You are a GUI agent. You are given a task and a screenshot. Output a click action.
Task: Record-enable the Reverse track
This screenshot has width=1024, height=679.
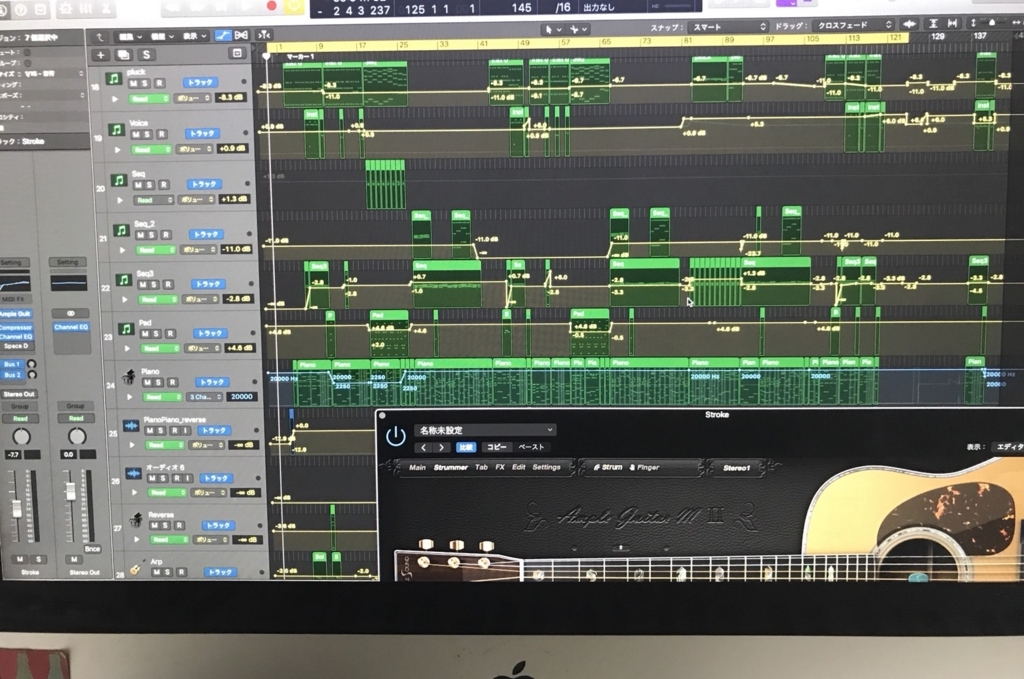[179, 526]
